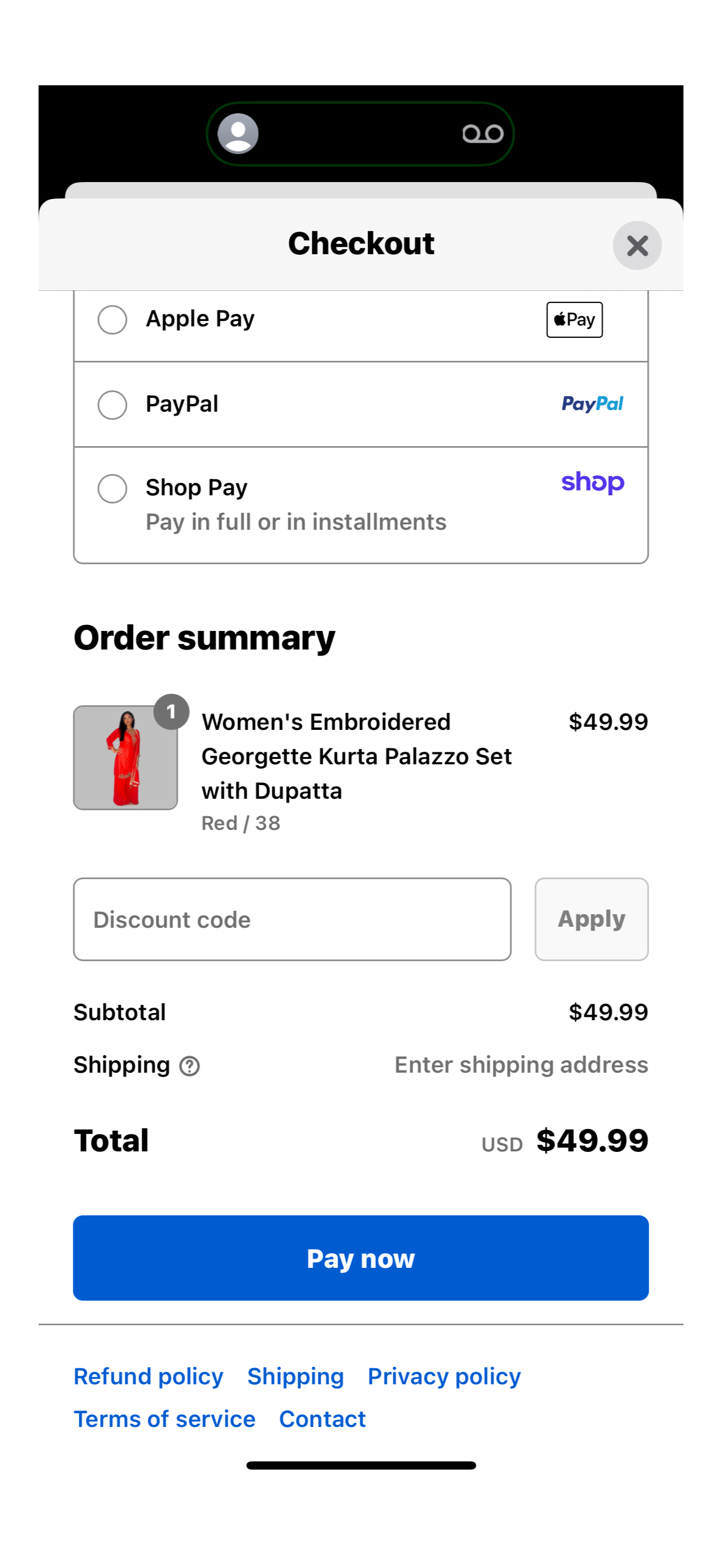Screen dimensions: 722x1568
Task: Select the Apple Pay radio button
Action: [x=113, y=320]
